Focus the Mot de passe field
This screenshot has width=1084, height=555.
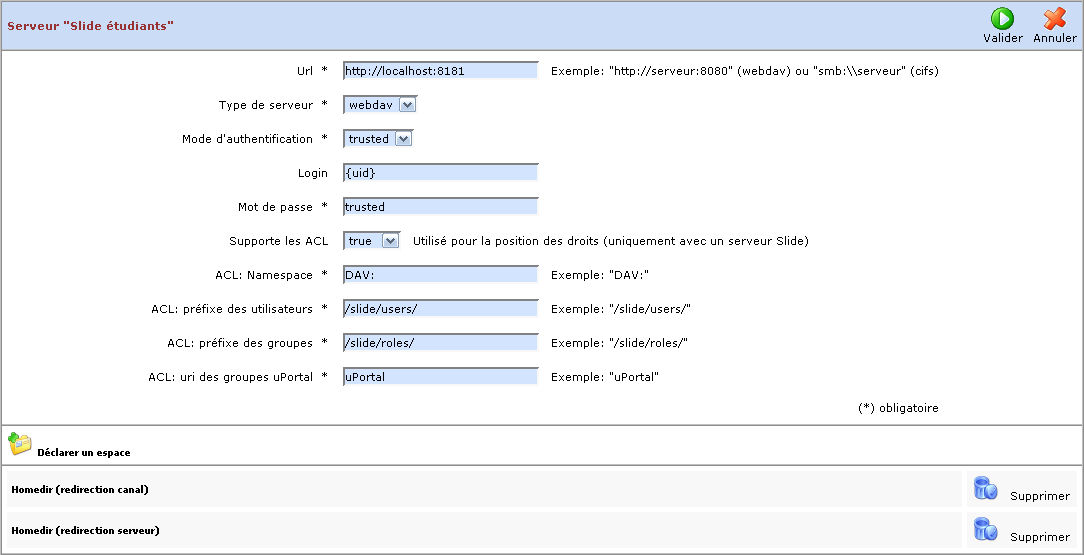440,207
